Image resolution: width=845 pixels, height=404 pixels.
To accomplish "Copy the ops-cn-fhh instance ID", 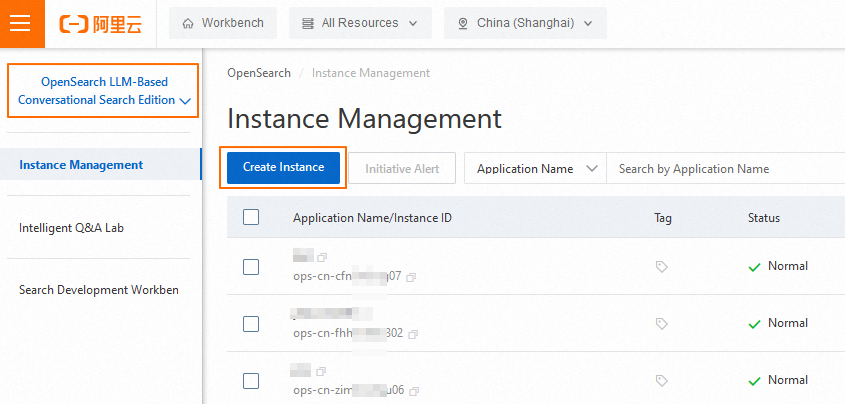I will click(x=413, y=335).
